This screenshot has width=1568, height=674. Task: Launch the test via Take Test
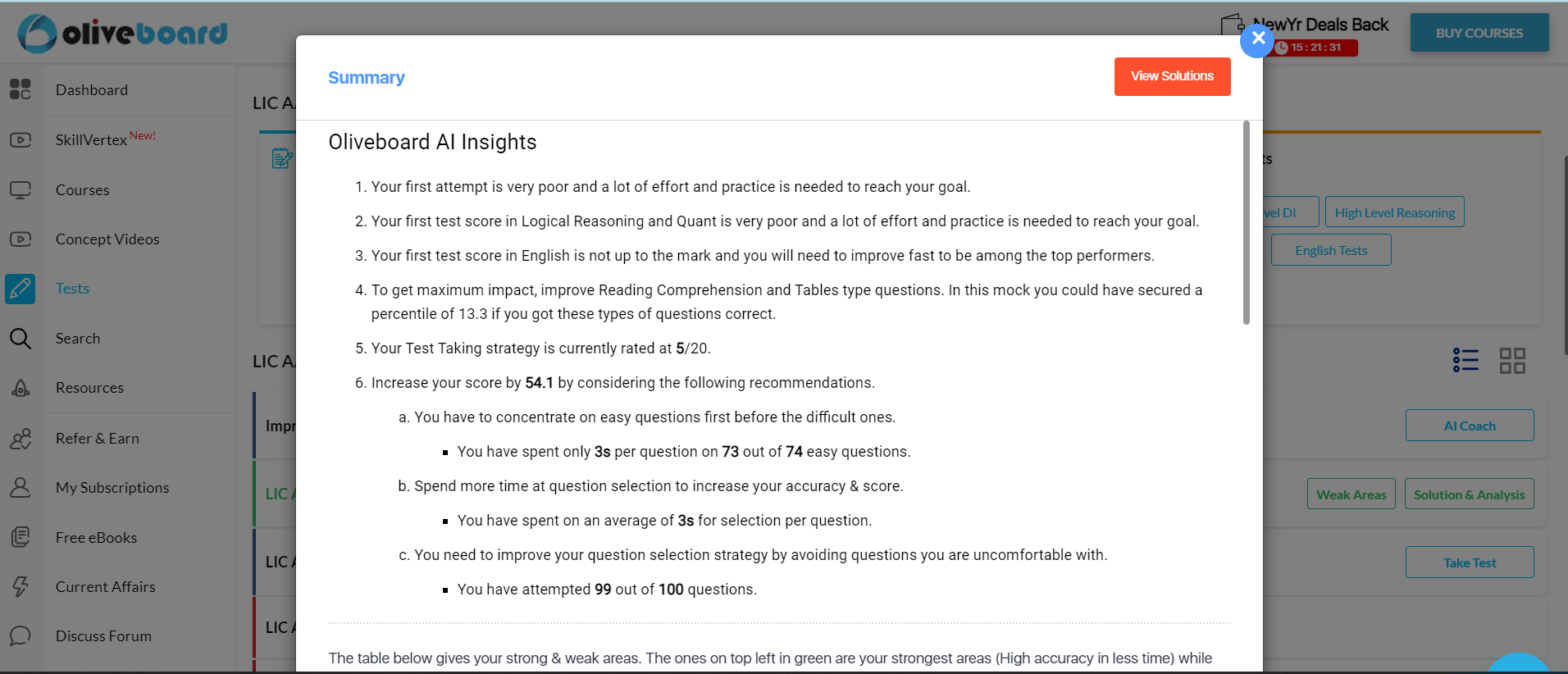coord(1469,562)
